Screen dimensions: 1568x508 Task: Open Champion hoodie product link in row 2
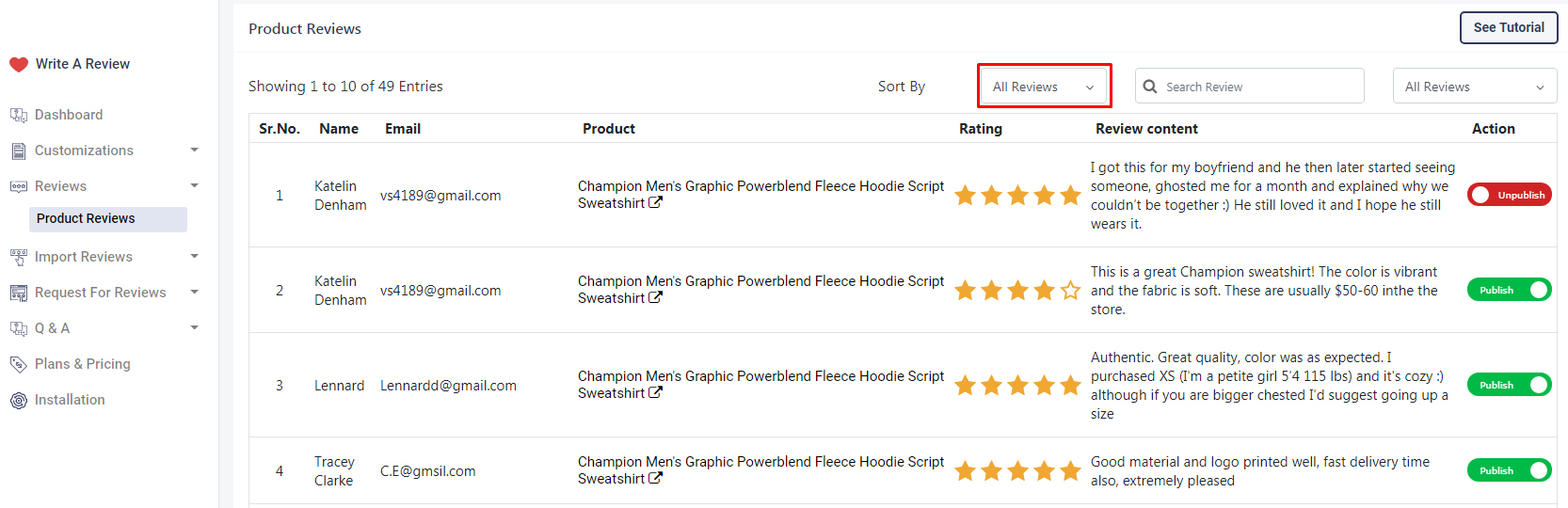760,281
